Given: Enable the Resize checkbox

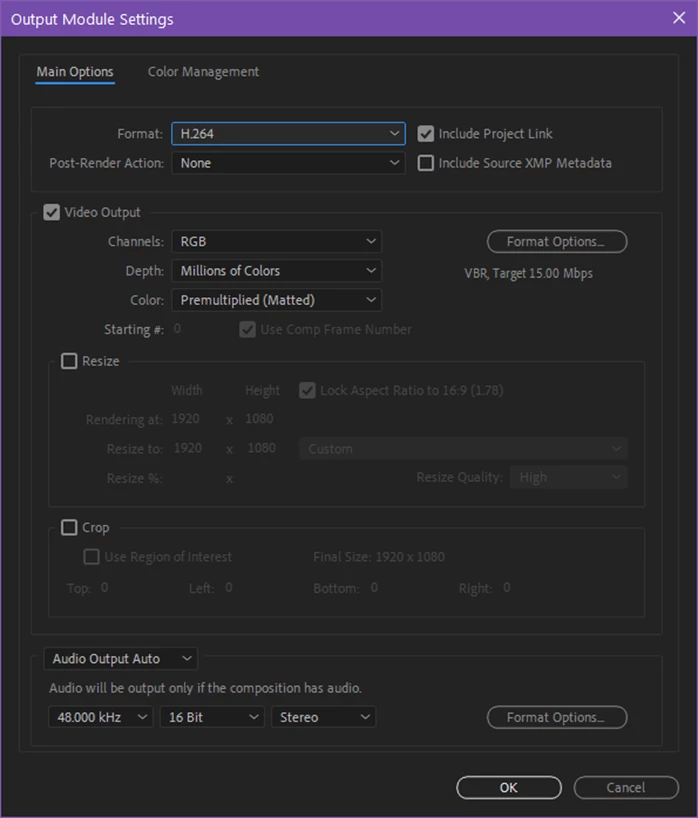Looking at the screenshot, I should pyautogui.click(x=69, y=361).
